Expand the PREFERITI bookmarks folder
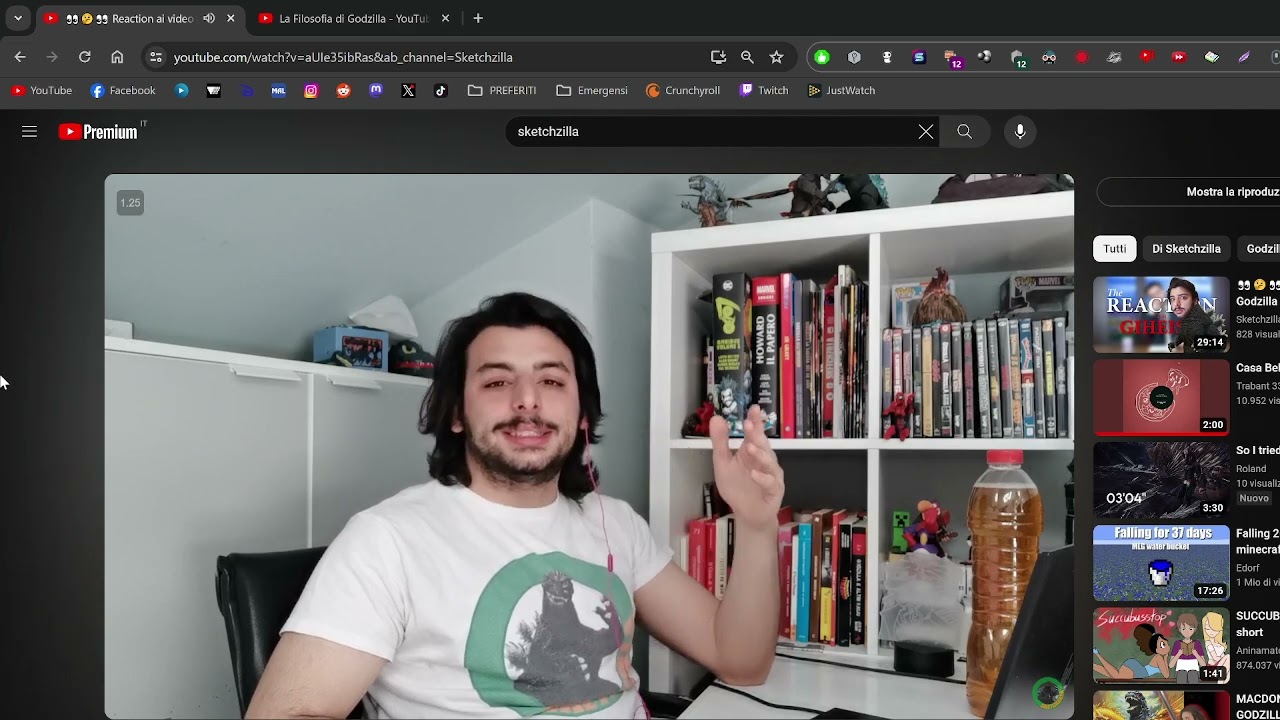 (x=502, y=90)
